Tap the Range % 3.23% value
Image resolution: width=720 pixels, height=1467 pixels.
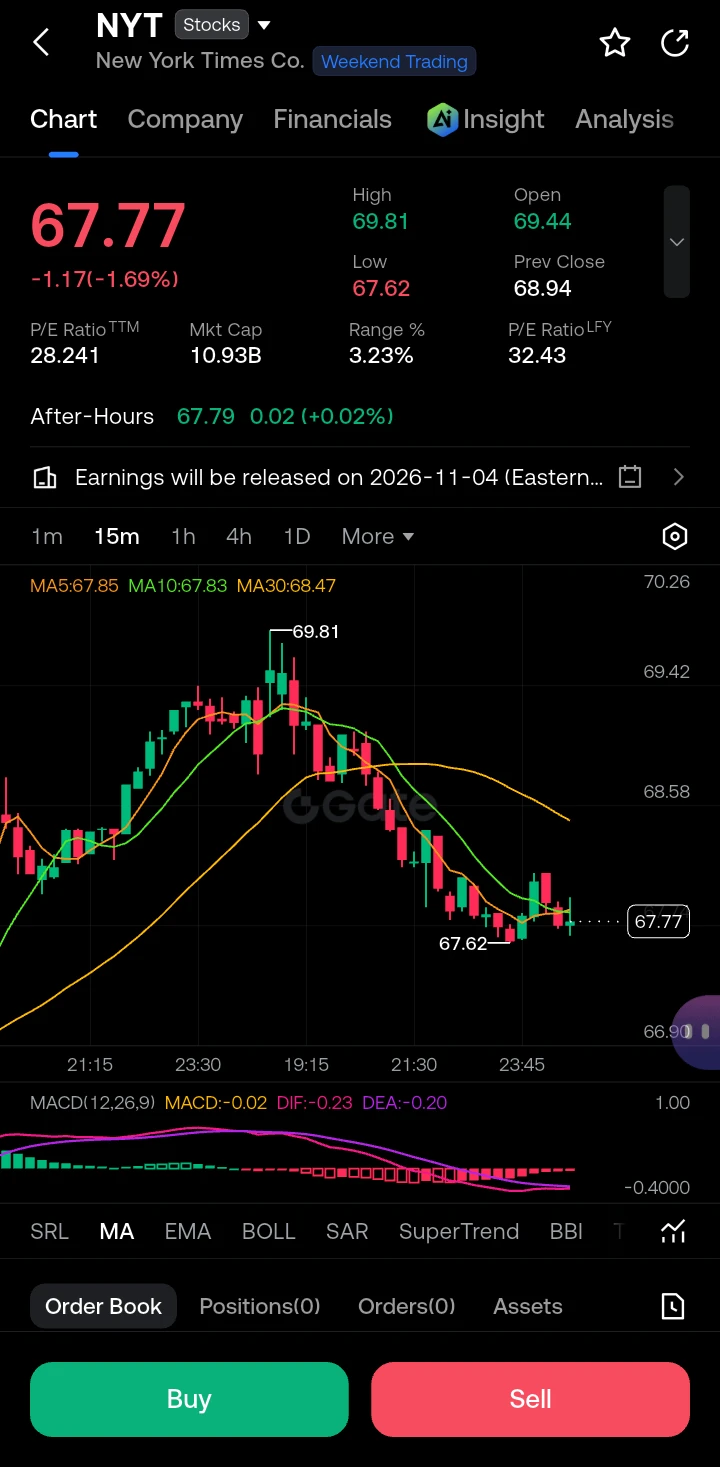[381, 355]
